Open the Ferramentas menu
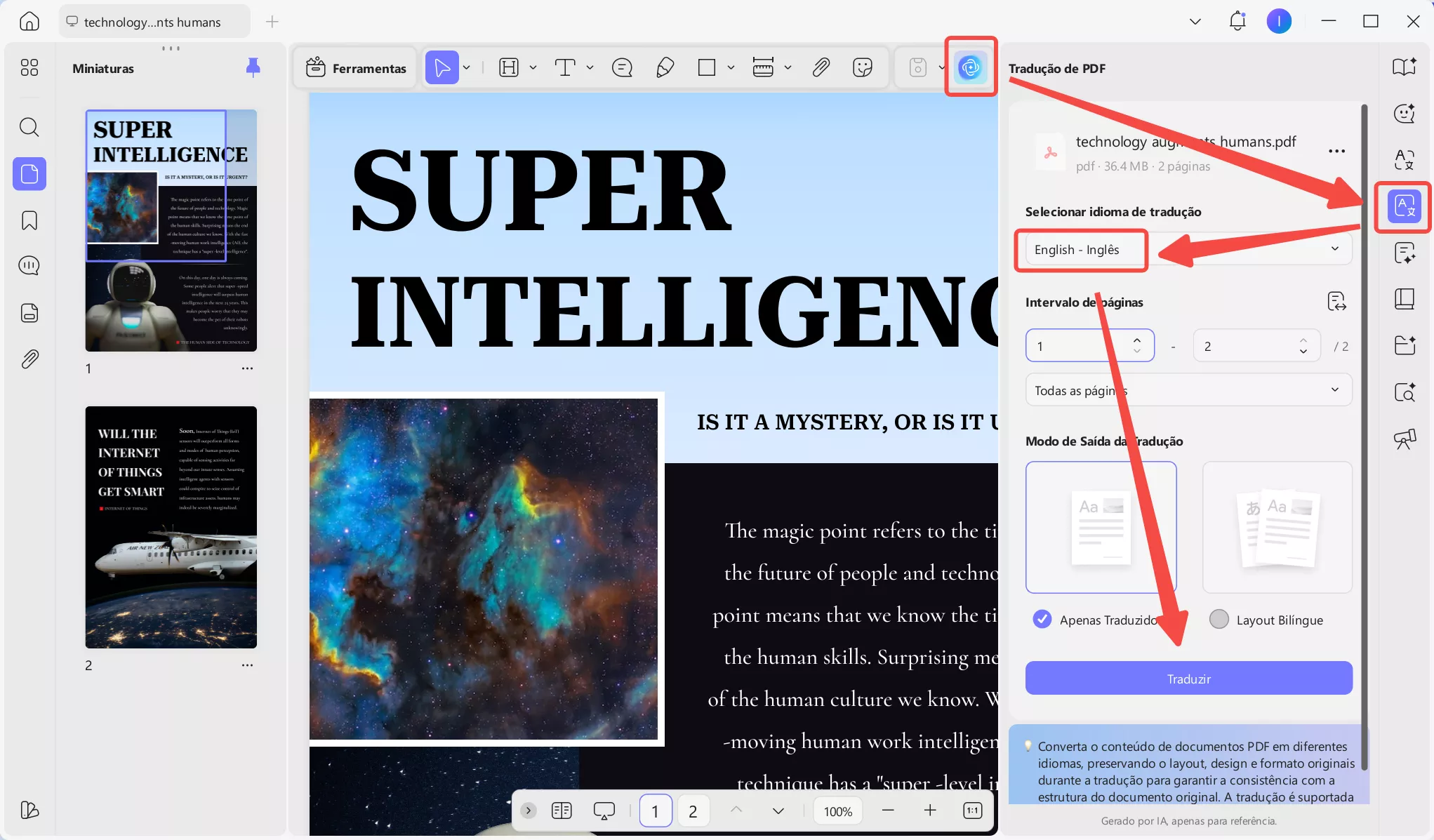The width and height of the screenshot is (1434, 840). click(x=357, y=68)
